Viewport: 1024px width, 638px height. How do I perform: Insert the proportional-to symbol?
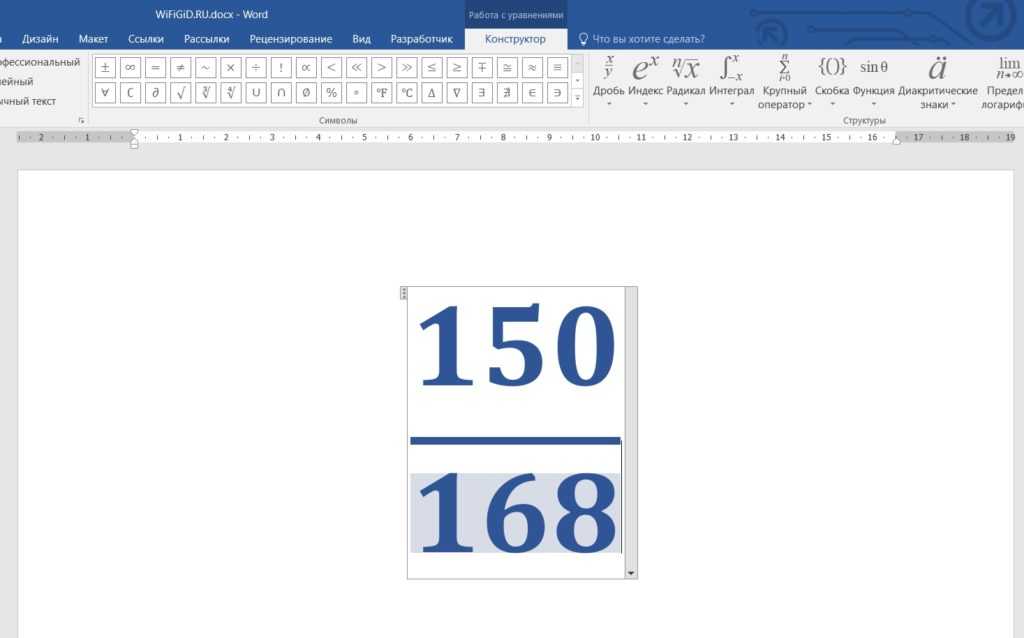(306, 67)
